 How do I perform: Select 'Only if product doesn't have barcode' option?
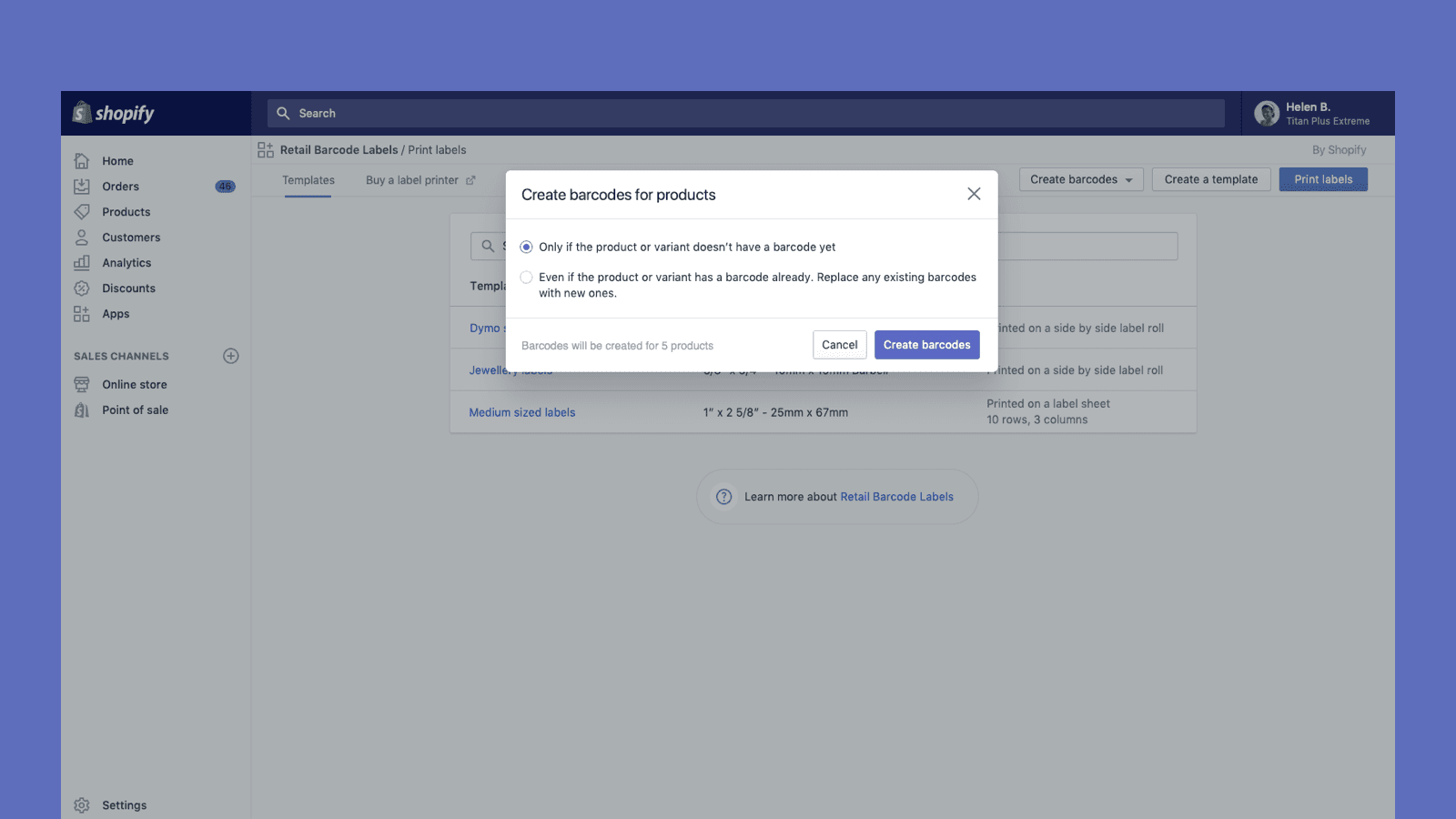click(526, 248)
